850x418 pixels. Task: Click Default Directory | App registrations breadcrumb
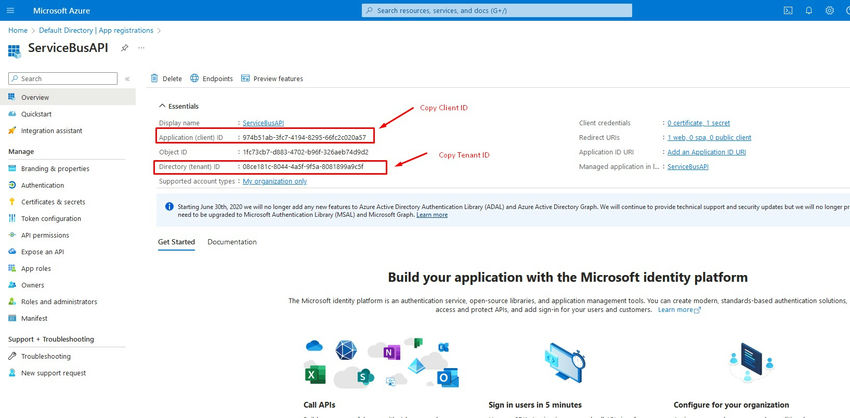point(96,30)
